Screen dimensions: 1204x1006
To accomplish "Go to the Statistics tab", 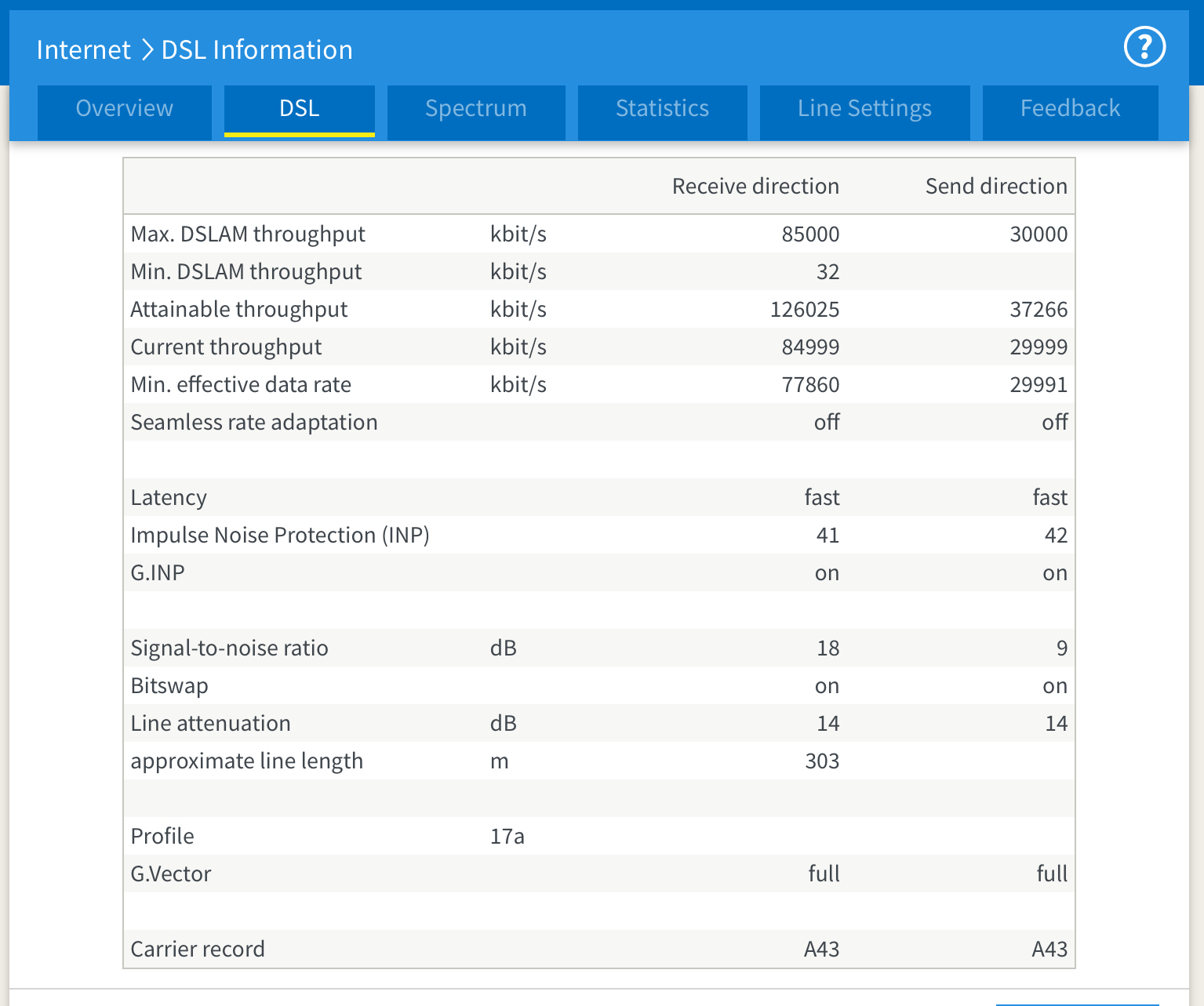I will coord(662,108).
